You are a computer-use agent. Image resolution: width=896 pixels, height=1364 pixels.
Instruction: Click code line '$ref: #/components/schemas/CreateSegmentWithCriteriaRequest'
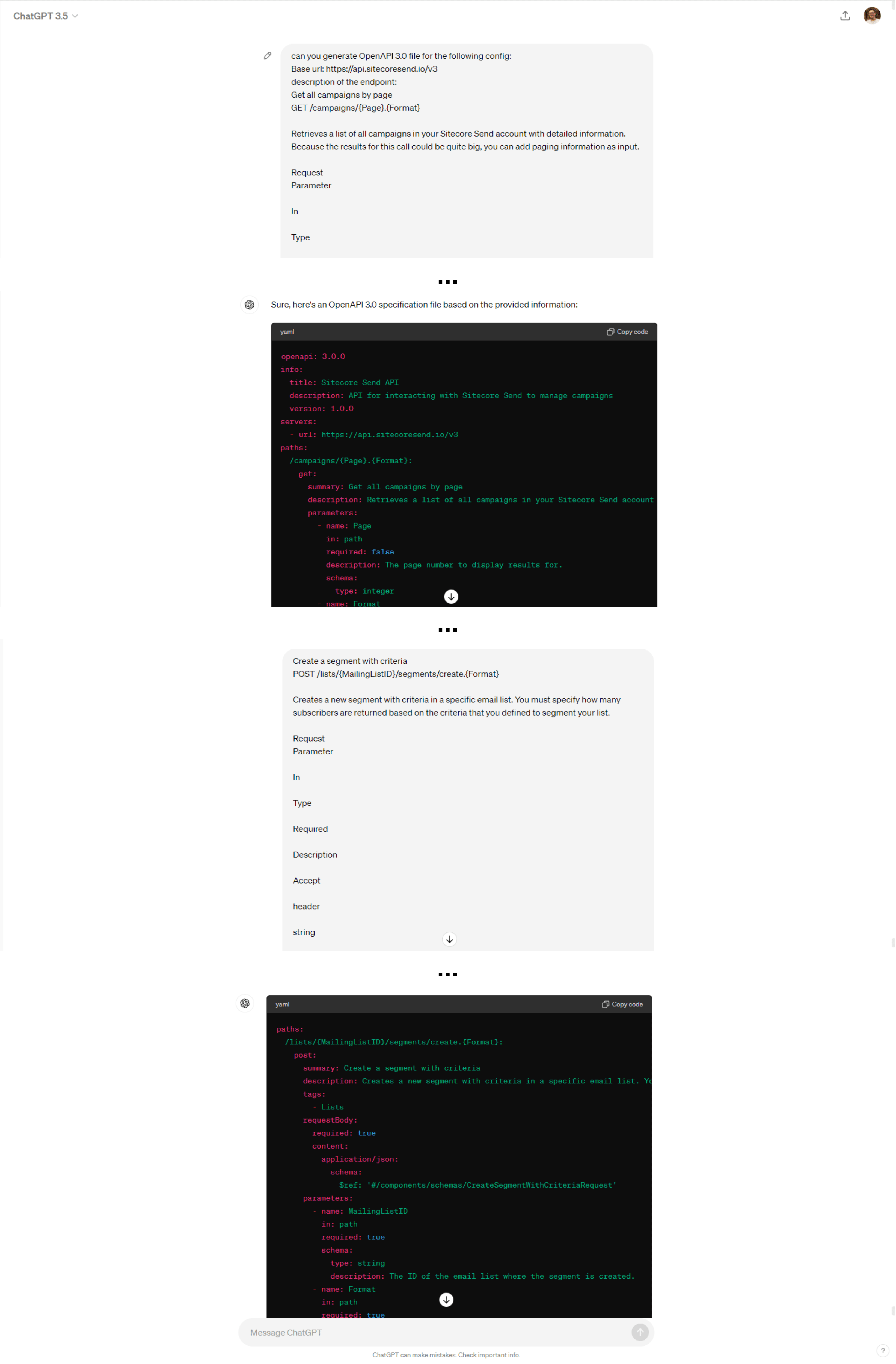[477, 1185]
